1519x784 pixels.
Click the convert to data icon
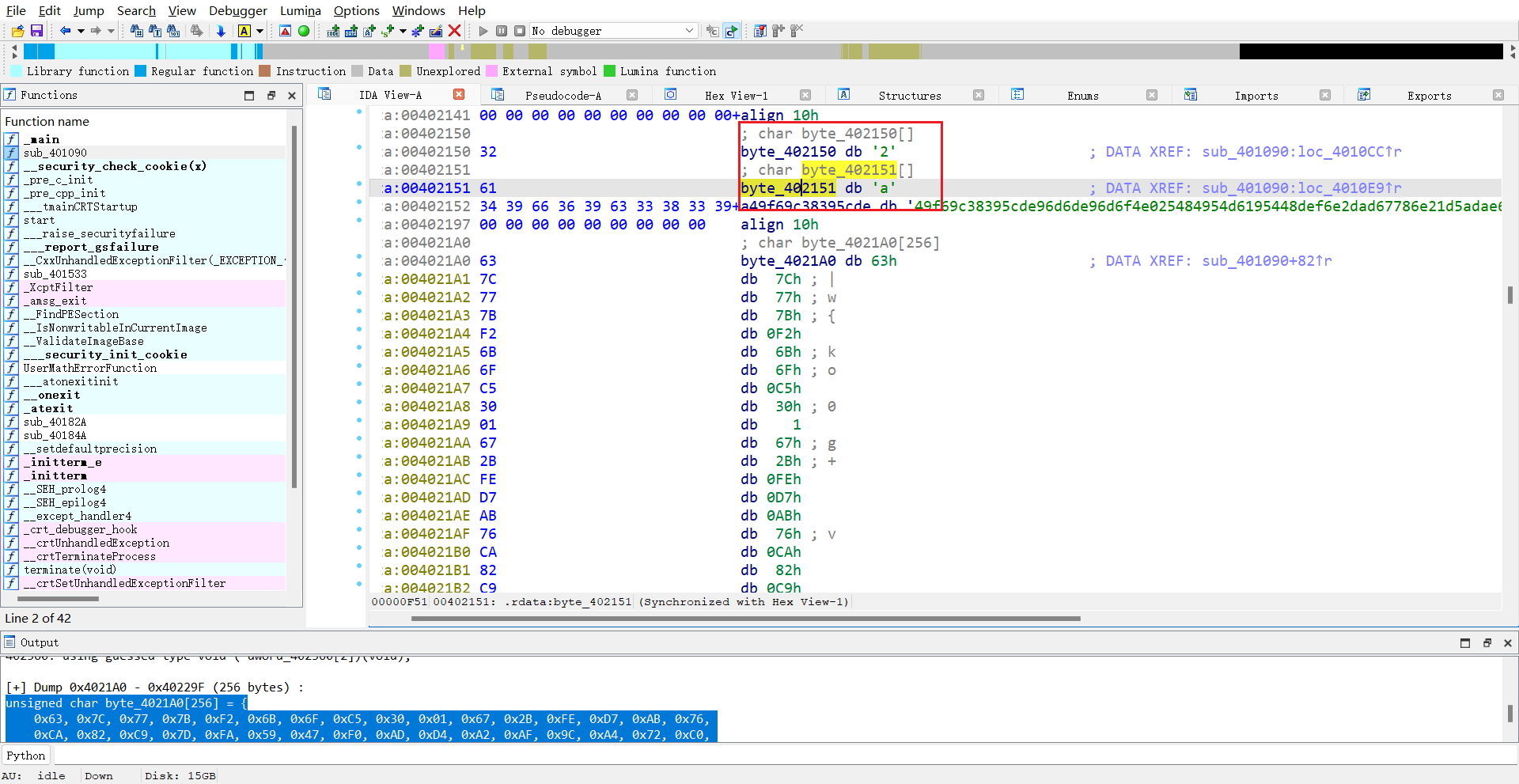(351, 31)
